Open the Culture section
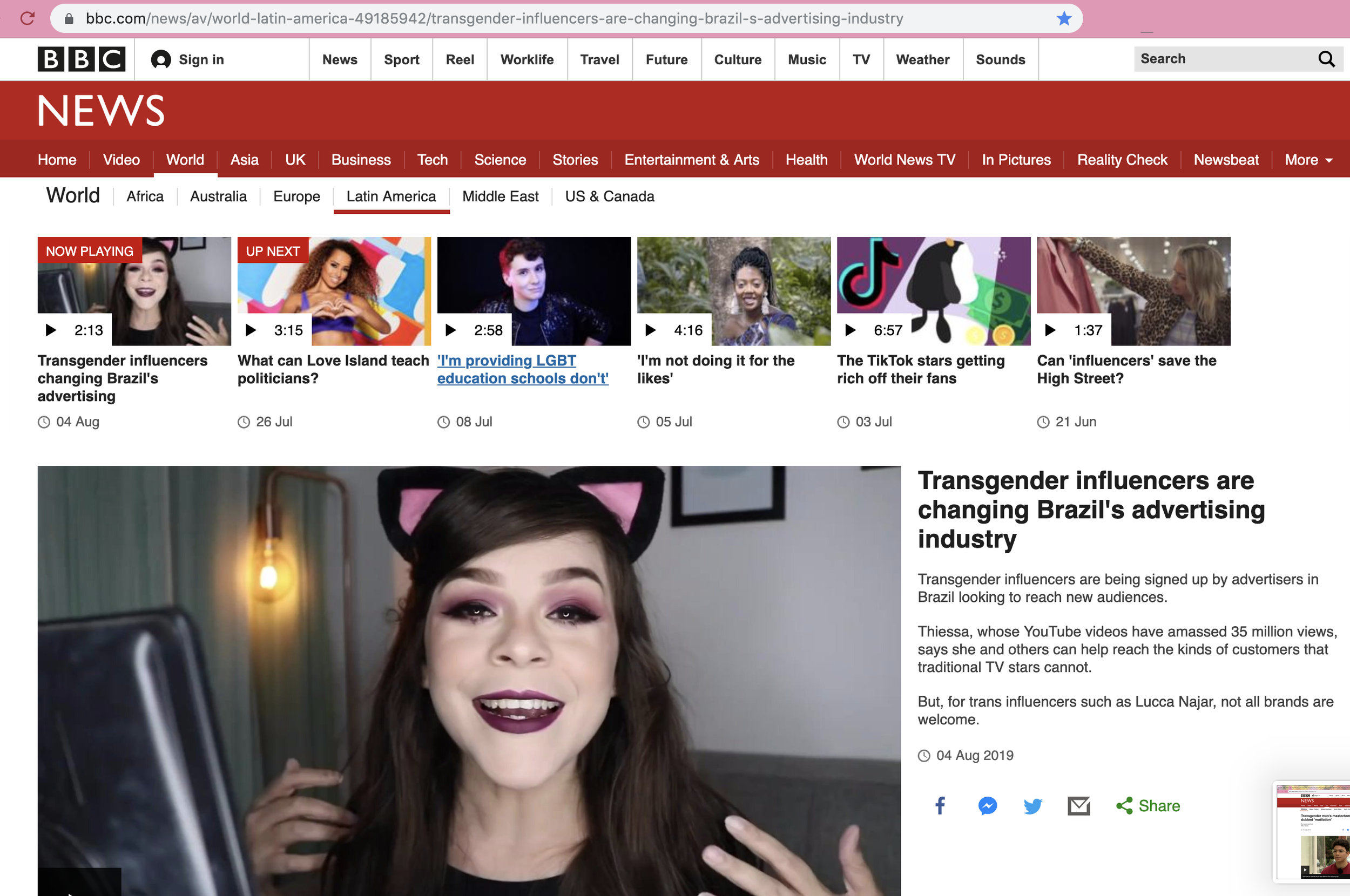Screen dimensions: 1350x896 pyautogui.click(x=737, y=59)
